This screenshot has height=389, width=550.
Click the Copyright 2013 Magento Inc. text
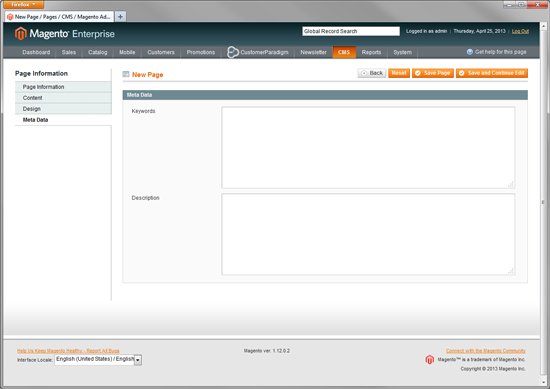(493, 369)
